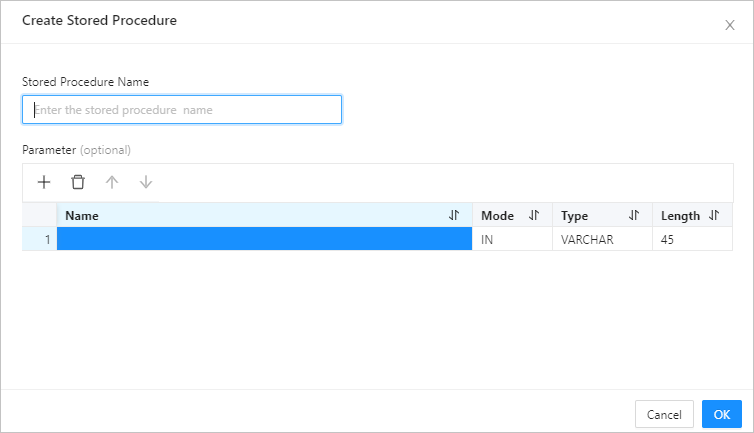Select row number 1 in the parameter table

point(40,239)
